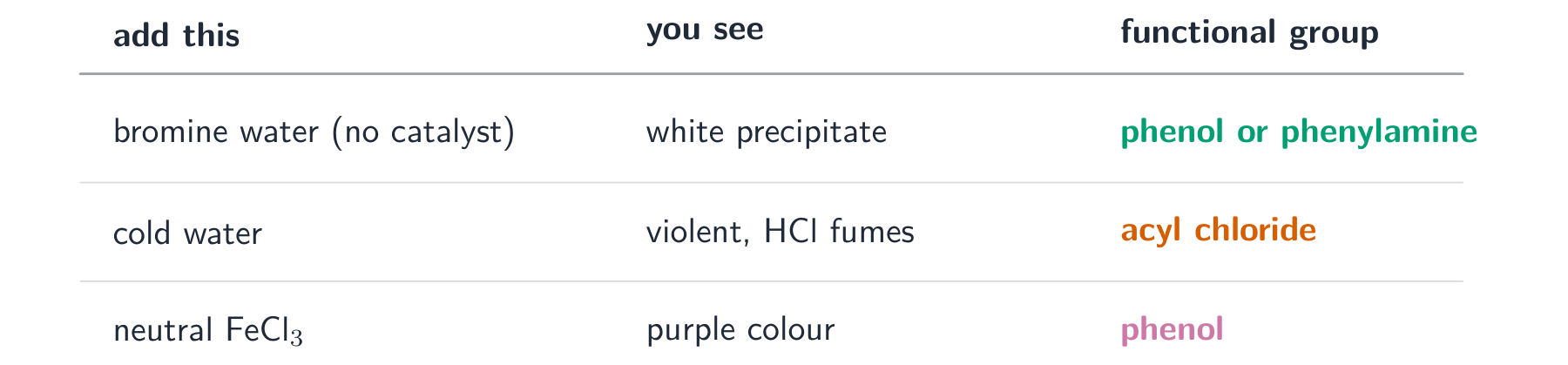
Task: Click the '(no catalyst)' parenthetical text
Action: click(423, 132)
